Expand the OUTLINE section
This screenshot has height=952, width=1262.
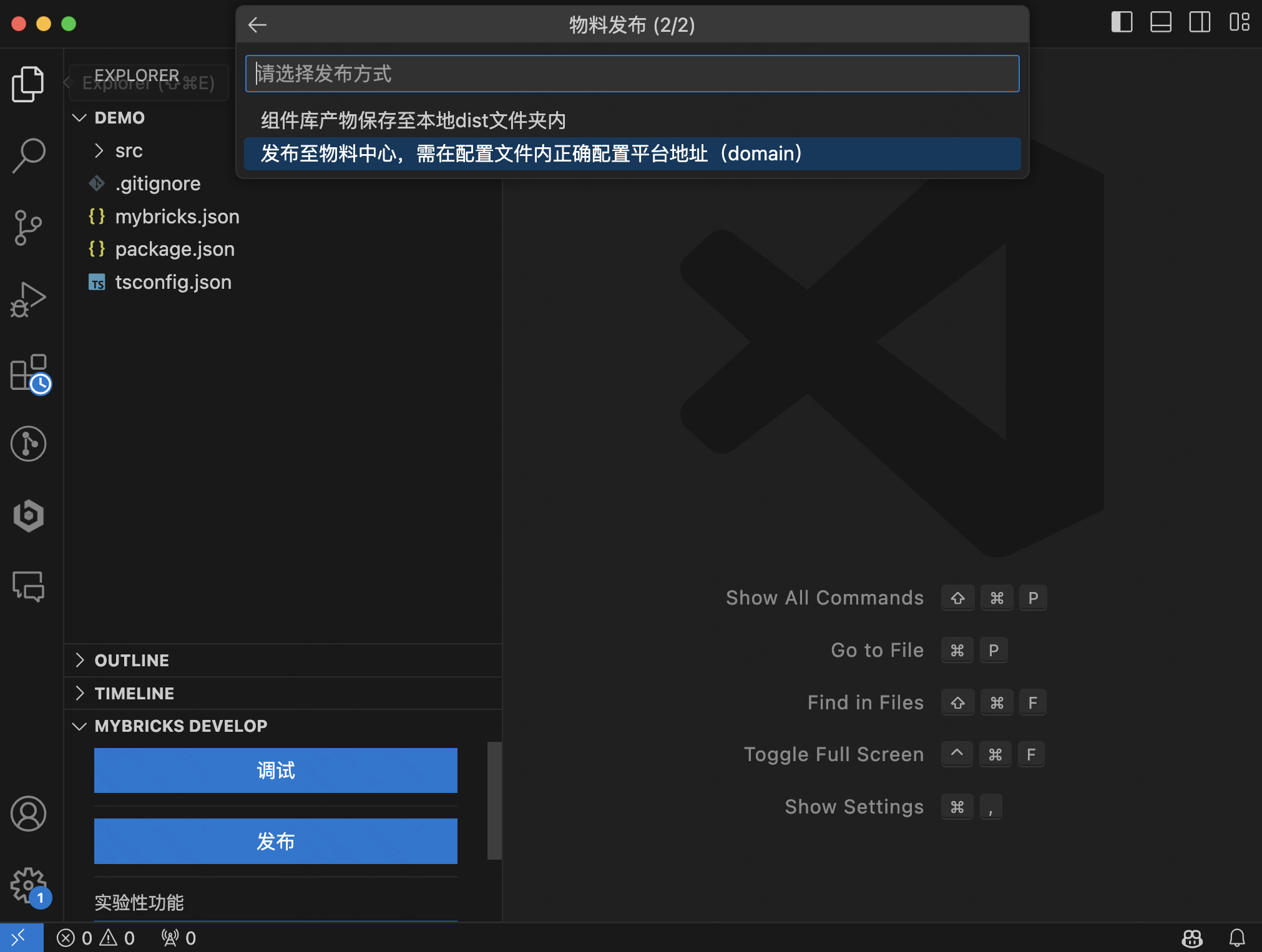(283, 661)
